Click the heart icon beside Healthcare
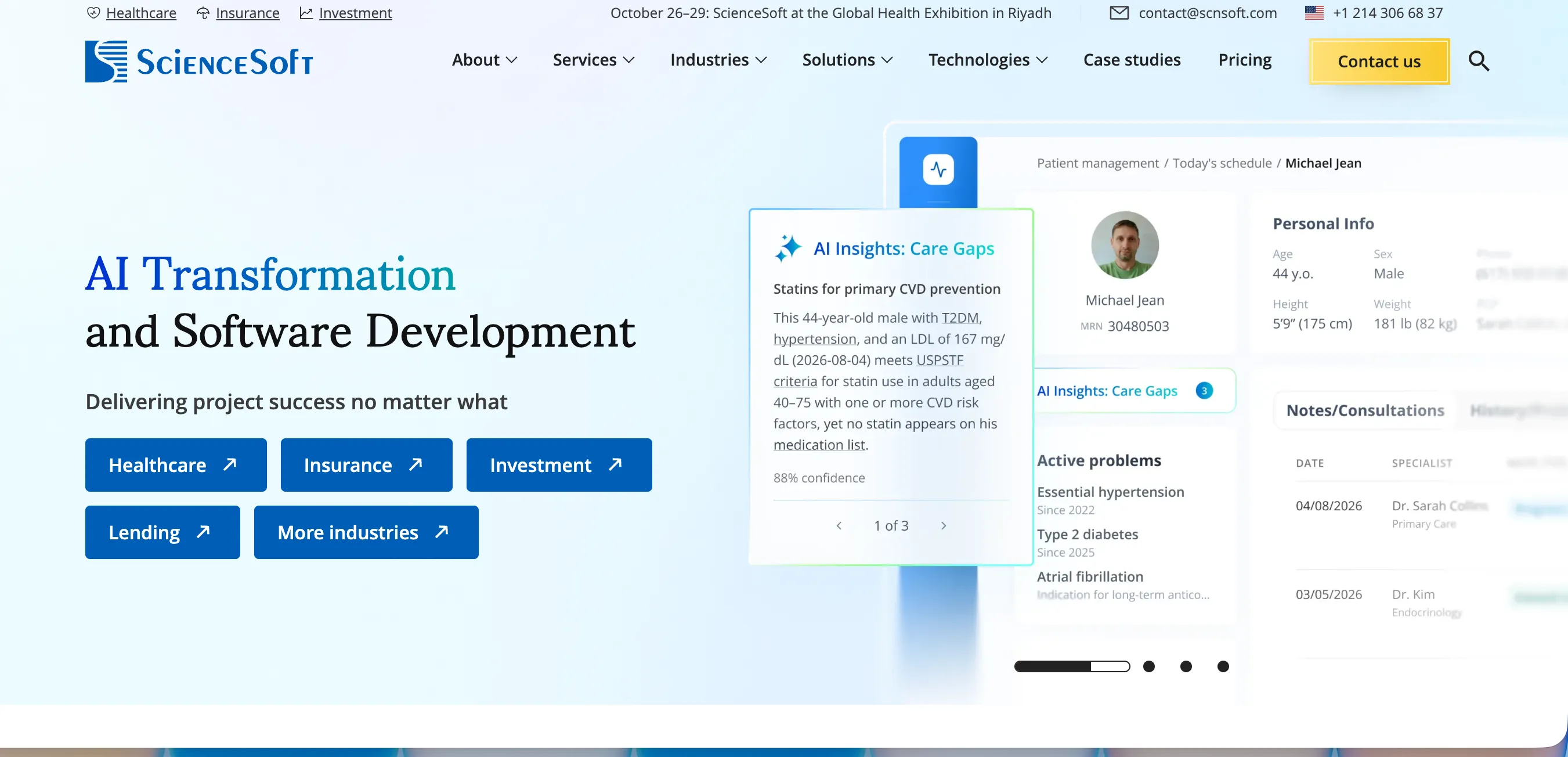The width and height of the screenshot is (1568, 757). pos(93,13)
